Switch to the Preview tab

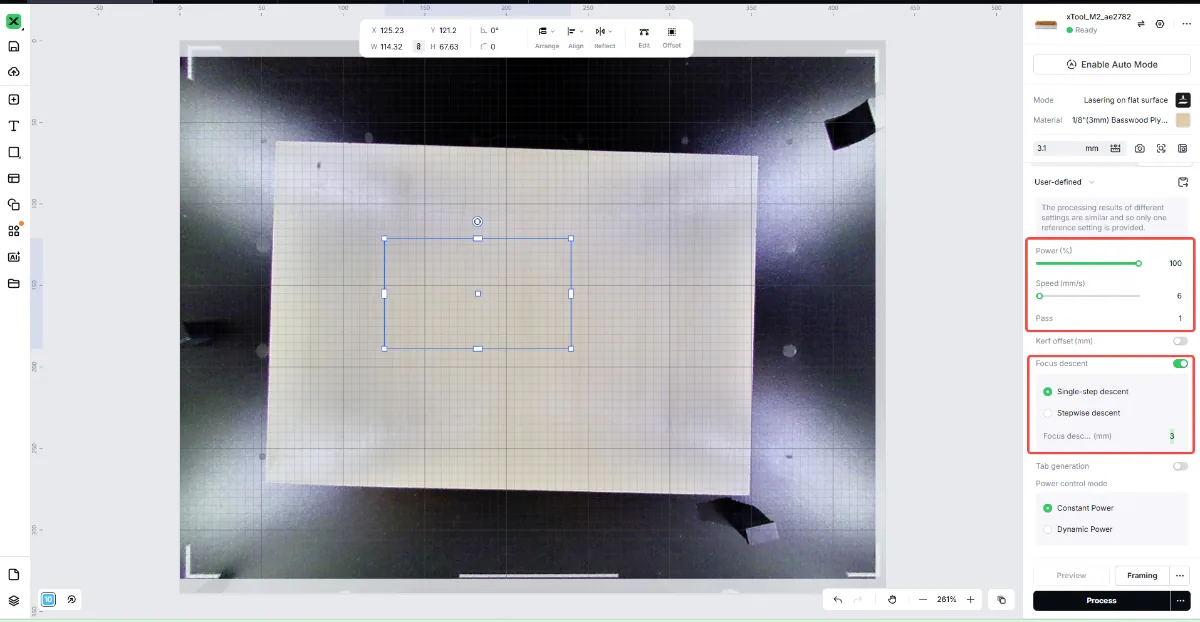click(x=1071, y=575)
